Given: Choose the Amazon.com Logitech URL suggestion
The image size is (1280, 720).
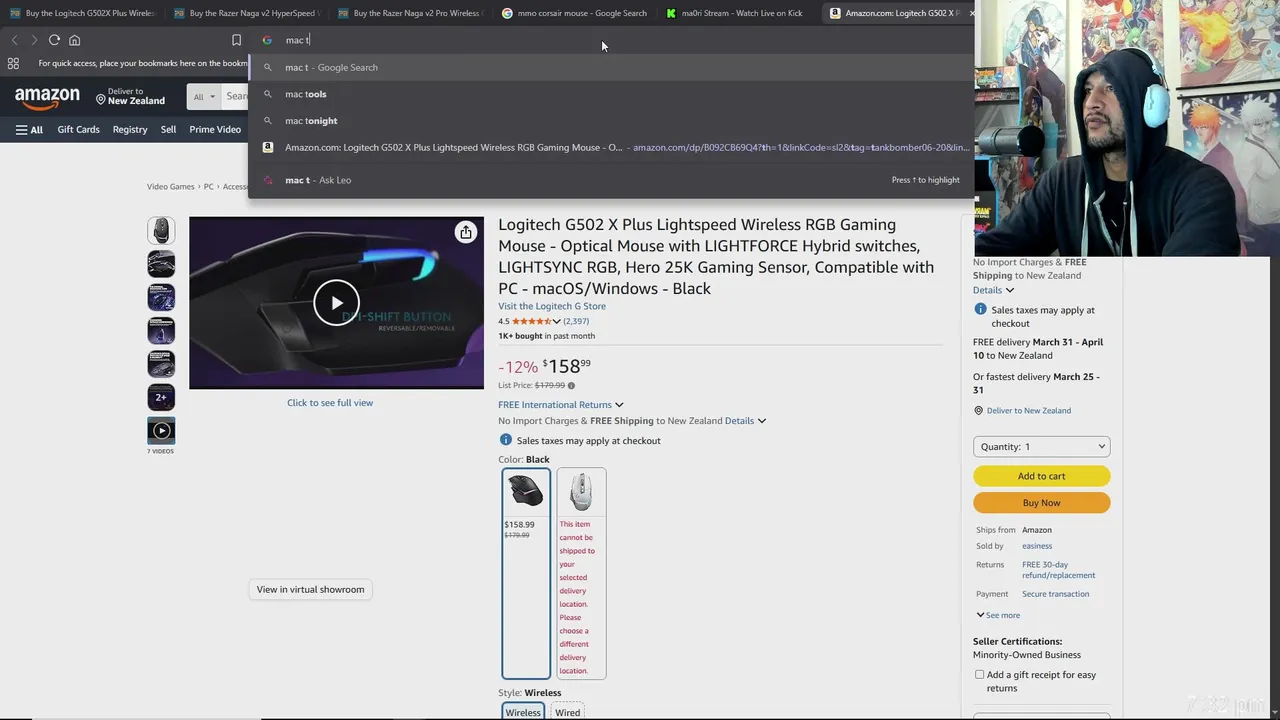Looking at the screenshot, I should [611, 147].
